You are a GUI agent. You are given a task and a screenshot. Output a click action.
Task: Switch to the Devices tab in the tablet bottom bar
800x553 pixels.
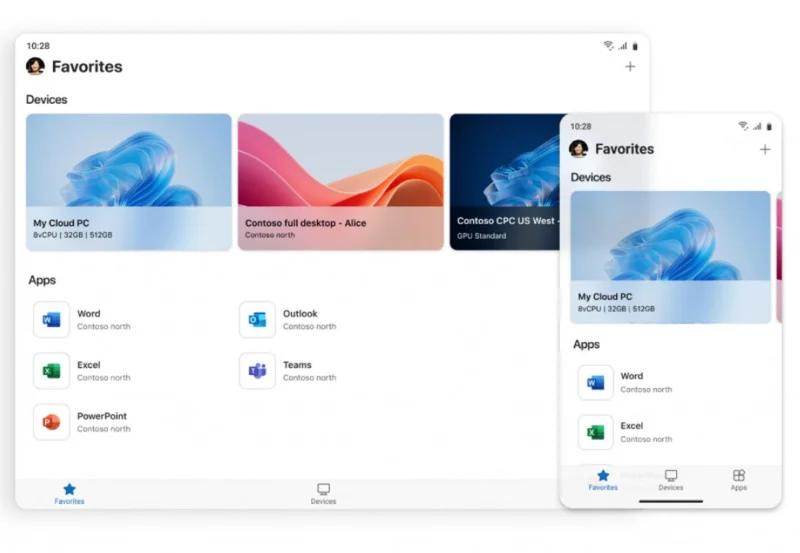tap(323, 494)
